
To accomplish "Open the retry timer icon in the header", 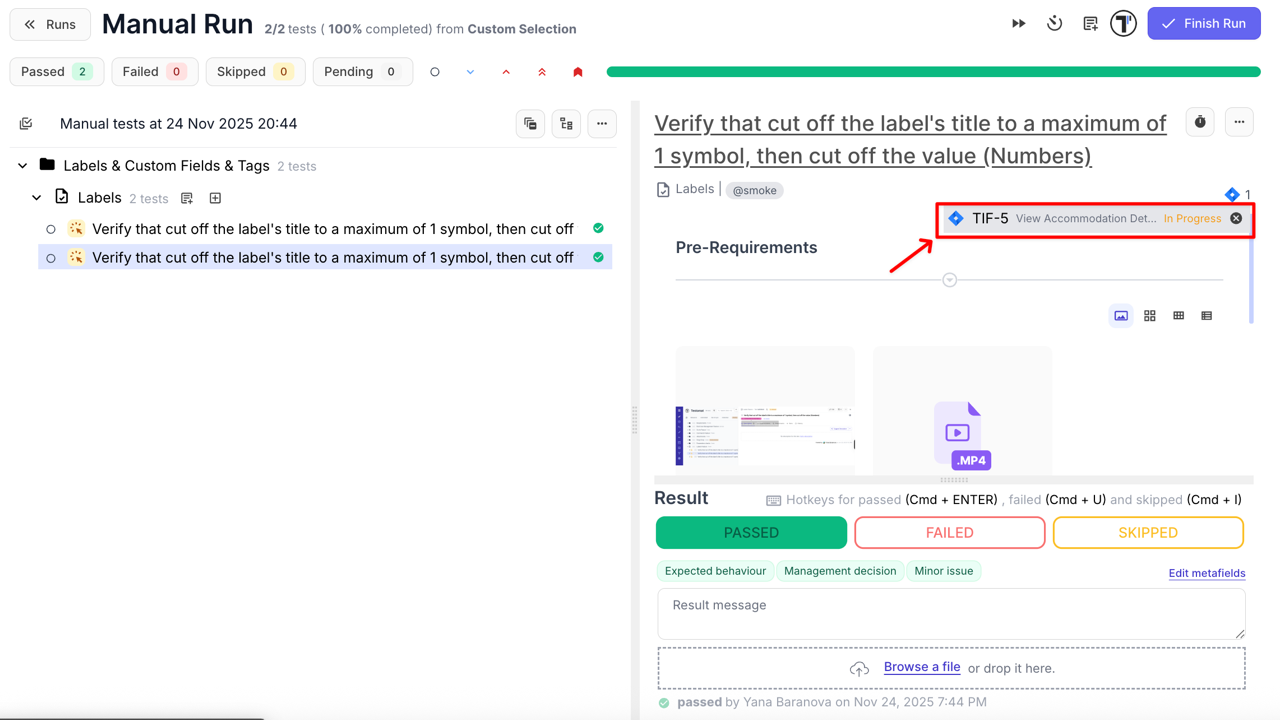I will click(x=1054, y=22).
